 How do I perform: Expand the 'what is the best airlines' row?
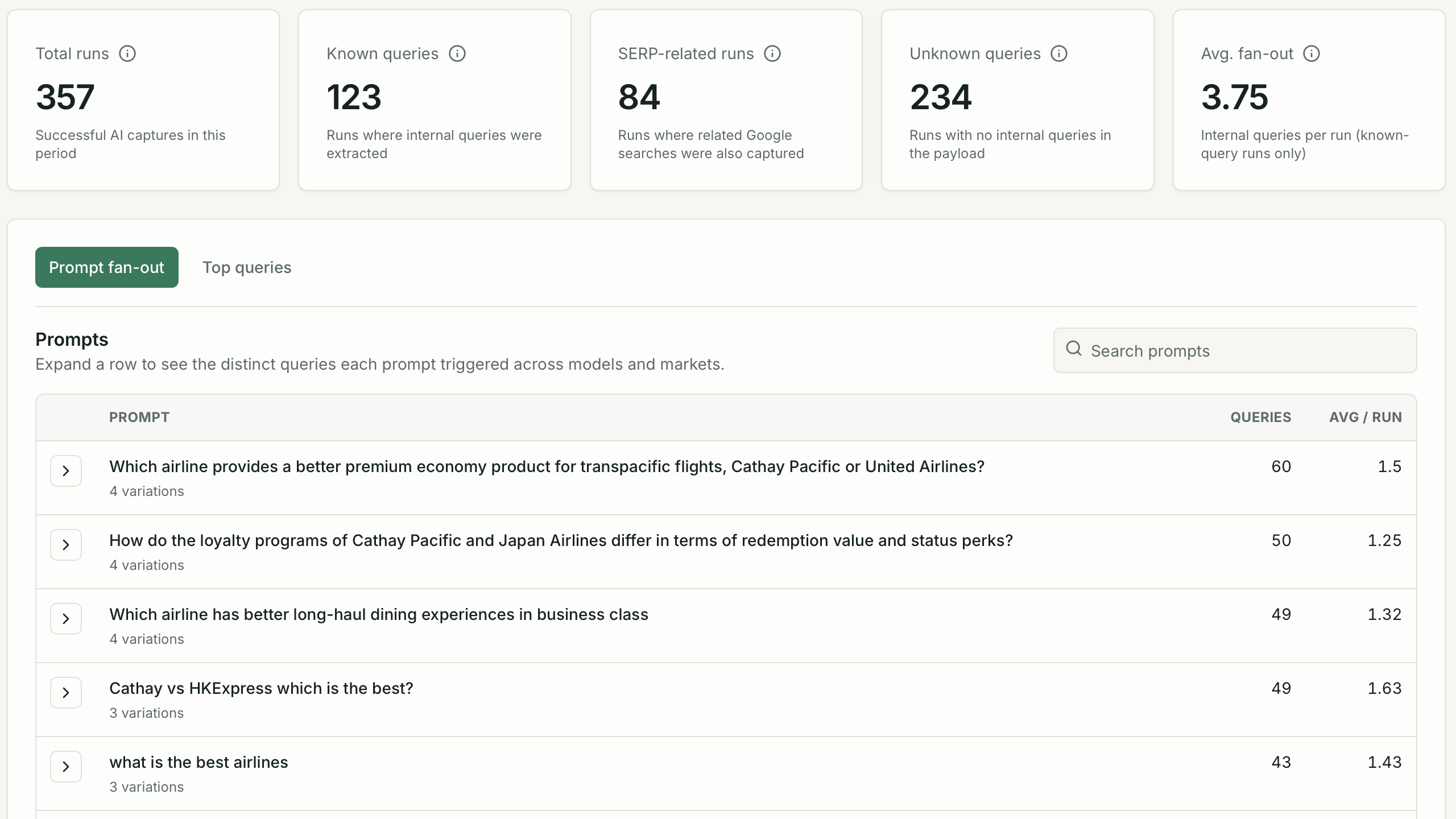(x=66, y=767)
